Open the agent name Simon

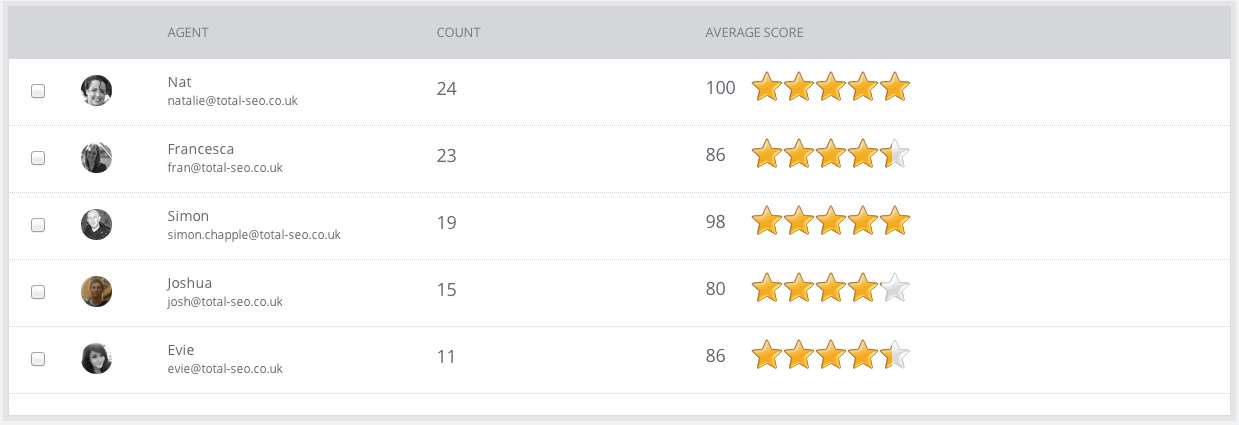point(188,216)
